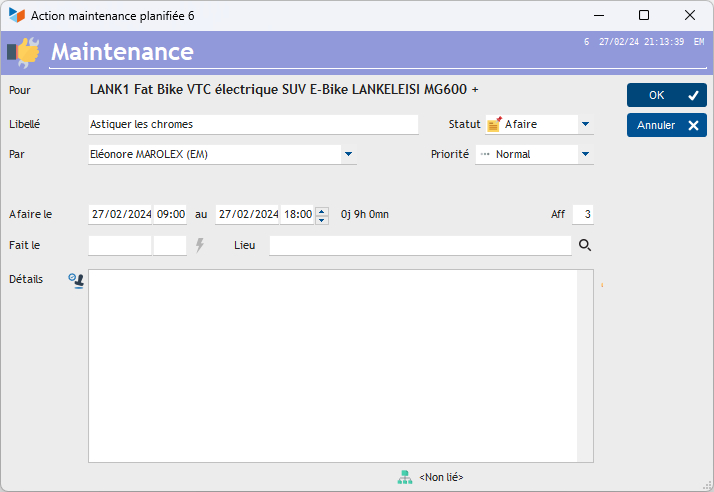Click the Lieu input field
Screen dimensions: 714x492
coord(420,245)
